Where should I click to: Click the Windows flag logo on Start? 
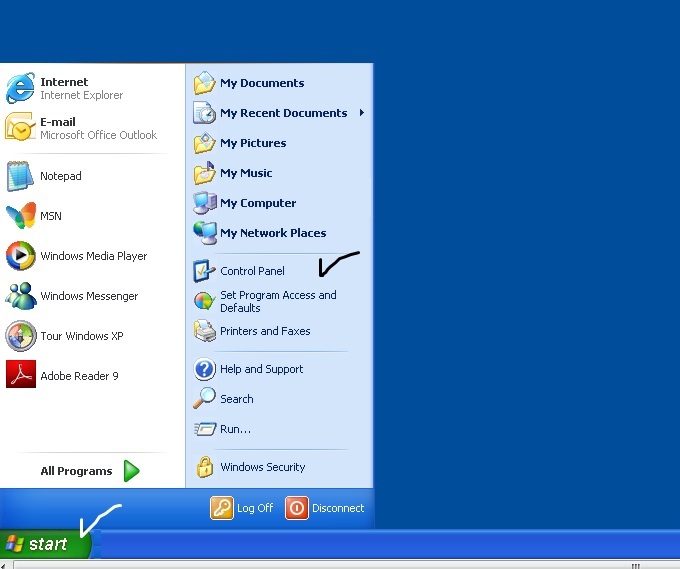(15, 543)
